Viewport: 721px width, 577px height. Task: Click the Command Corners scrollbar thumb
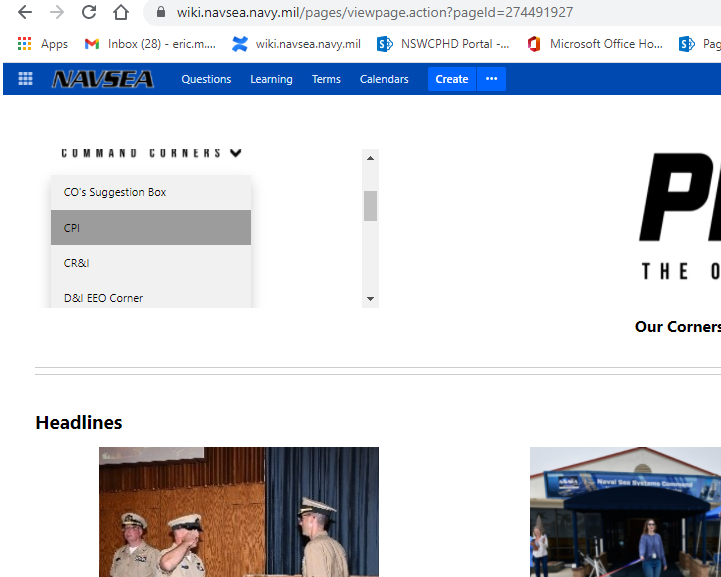[370, 206]
